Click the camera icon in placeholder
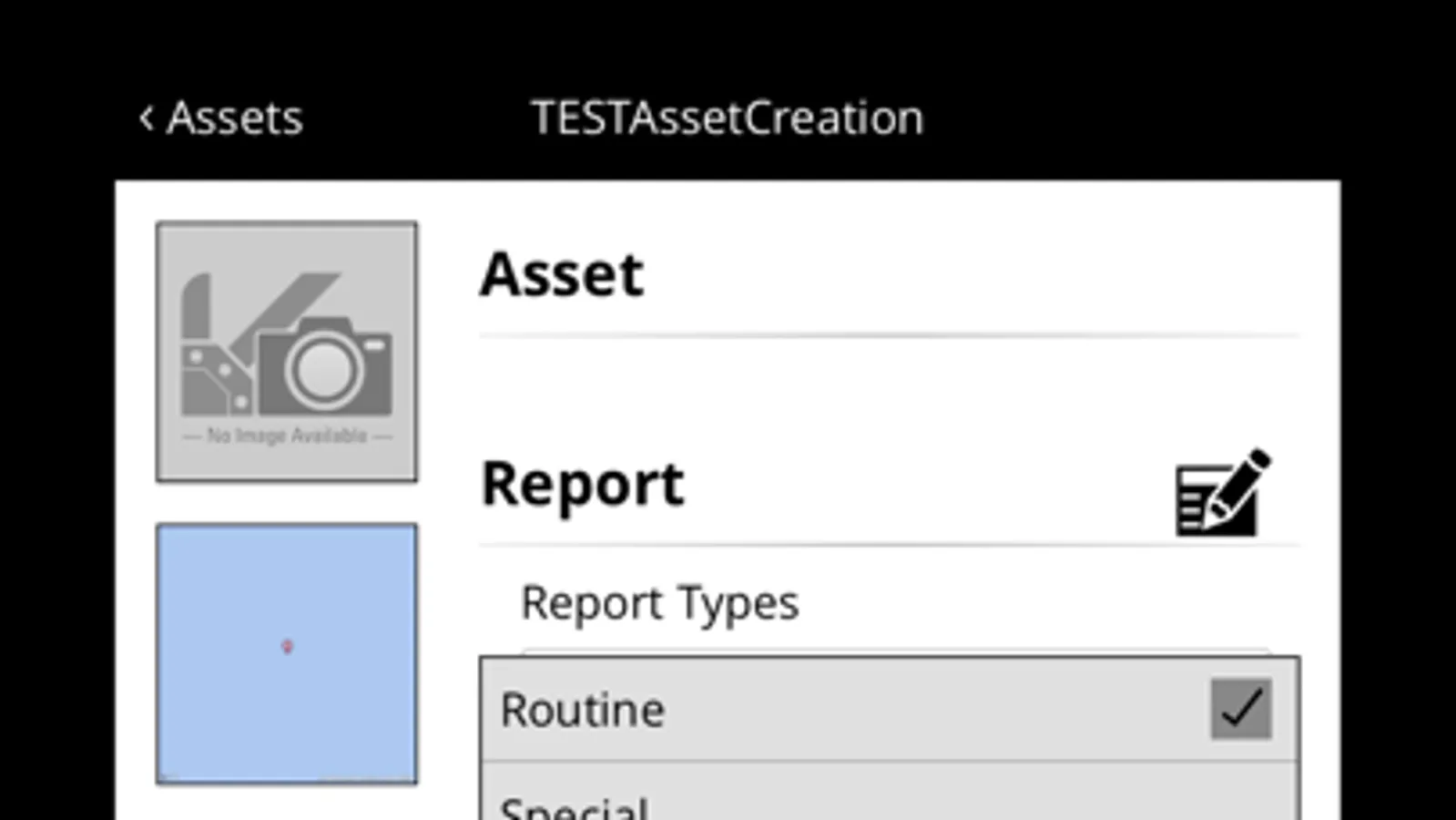The width and height of the screenshot is (1456, 820). (x=325, y=364)
